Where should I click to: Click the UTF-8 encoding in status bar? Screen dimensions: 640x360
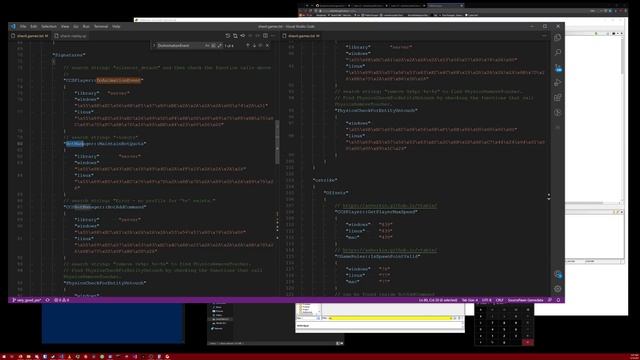pyautogui.click(x=487, y=300)
